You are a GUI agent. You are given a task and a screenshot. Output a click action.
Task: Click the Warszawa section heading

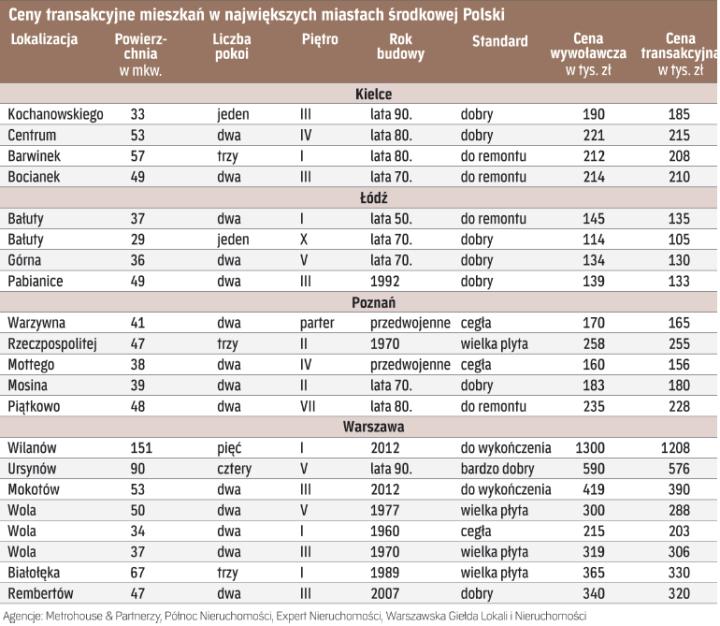point(374,427)
